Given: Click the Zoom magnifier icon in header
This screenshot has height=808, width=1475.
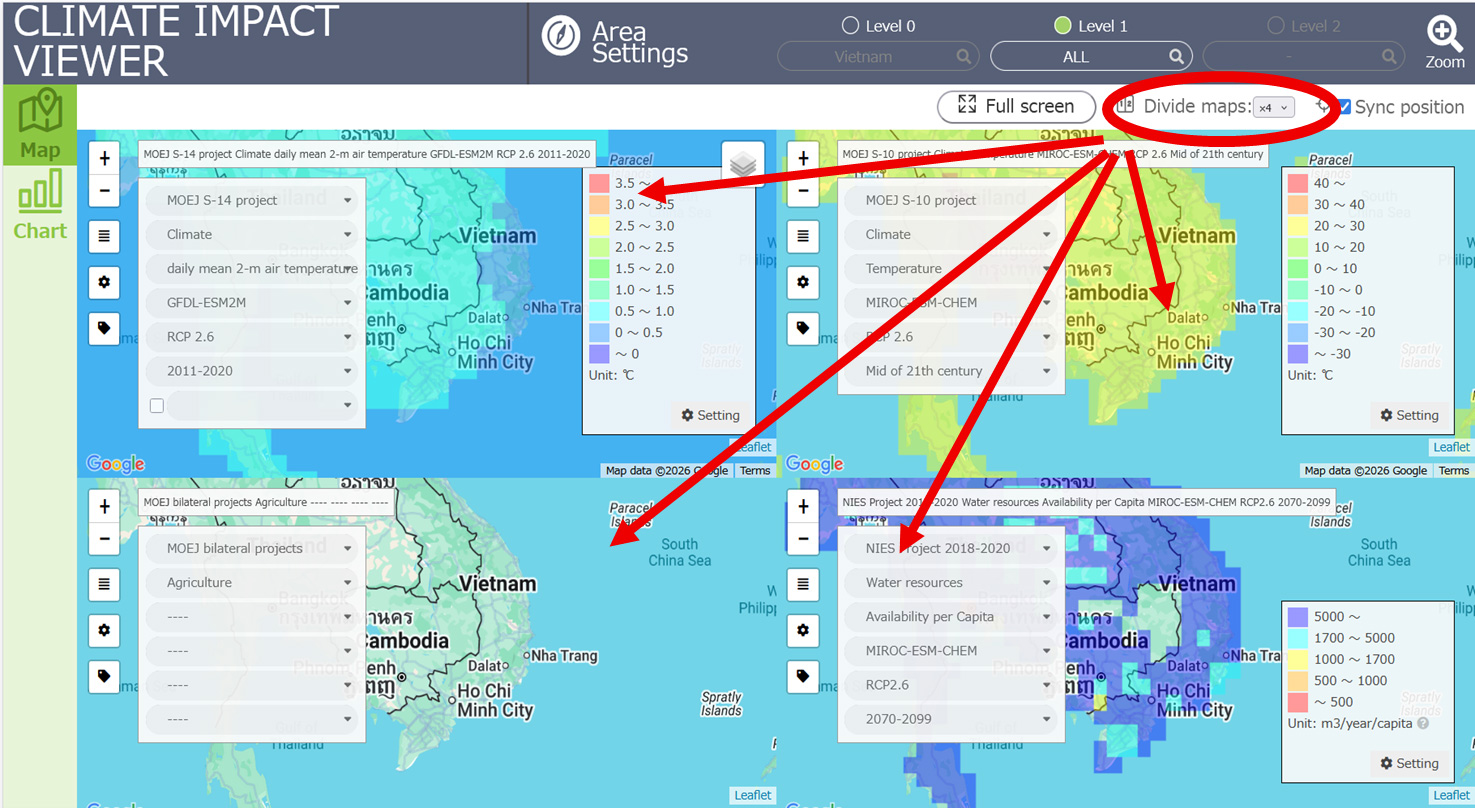Looking at the screenshot, I should (1445, 34).
